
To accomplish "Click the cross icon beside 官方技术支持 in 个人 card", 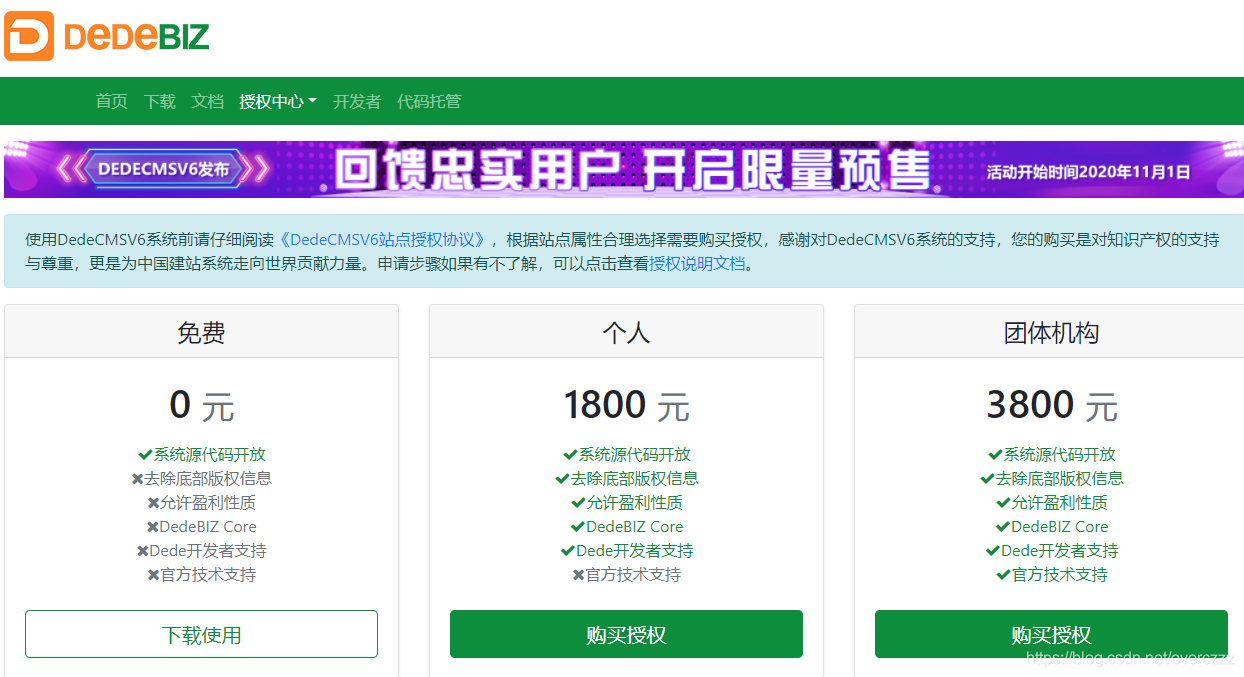I will tap(579, 575).
